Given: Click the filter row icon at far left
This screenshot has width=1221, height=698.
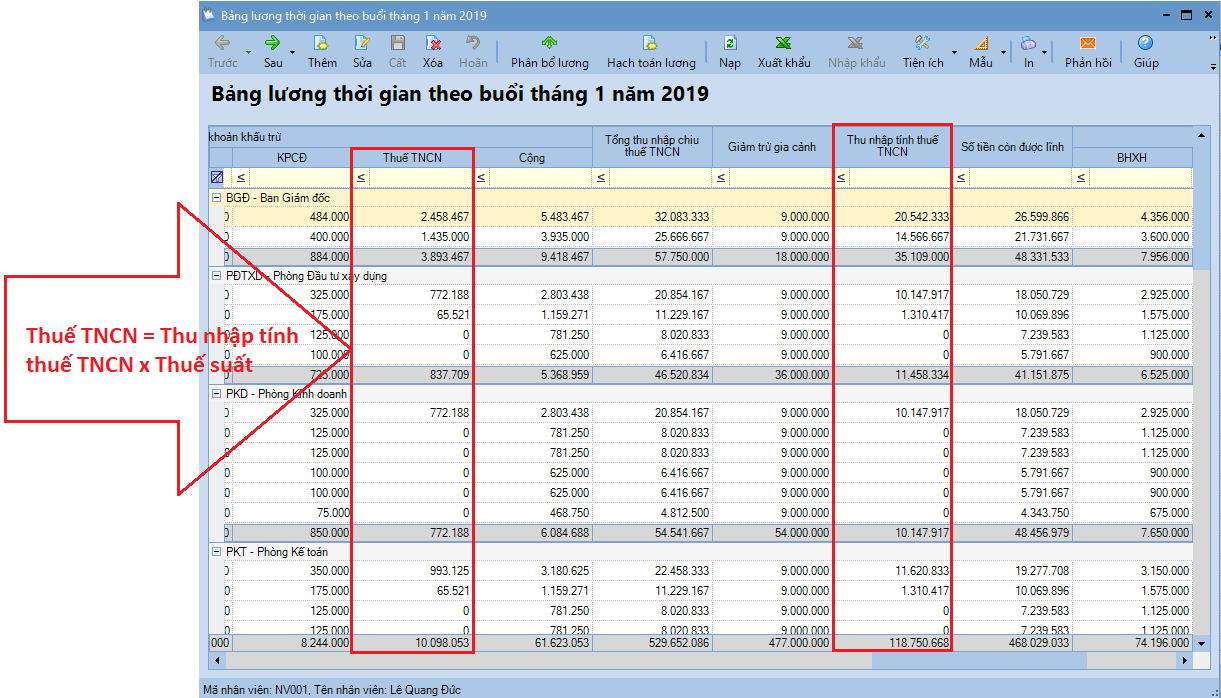Looking at the screenshot, I should click(216, 178).
